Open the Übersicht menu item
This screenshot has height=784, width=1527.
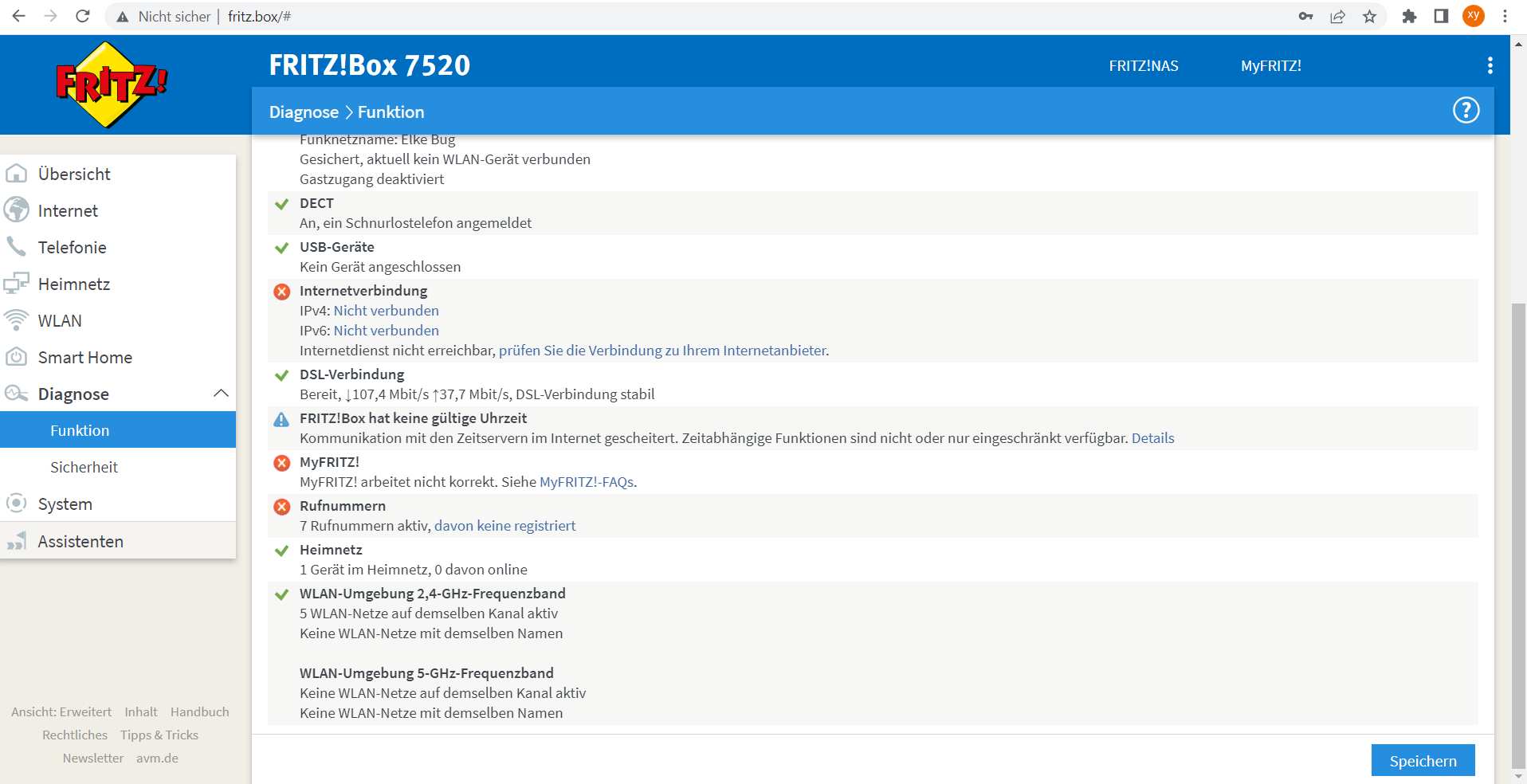click(x=118, y=174)
